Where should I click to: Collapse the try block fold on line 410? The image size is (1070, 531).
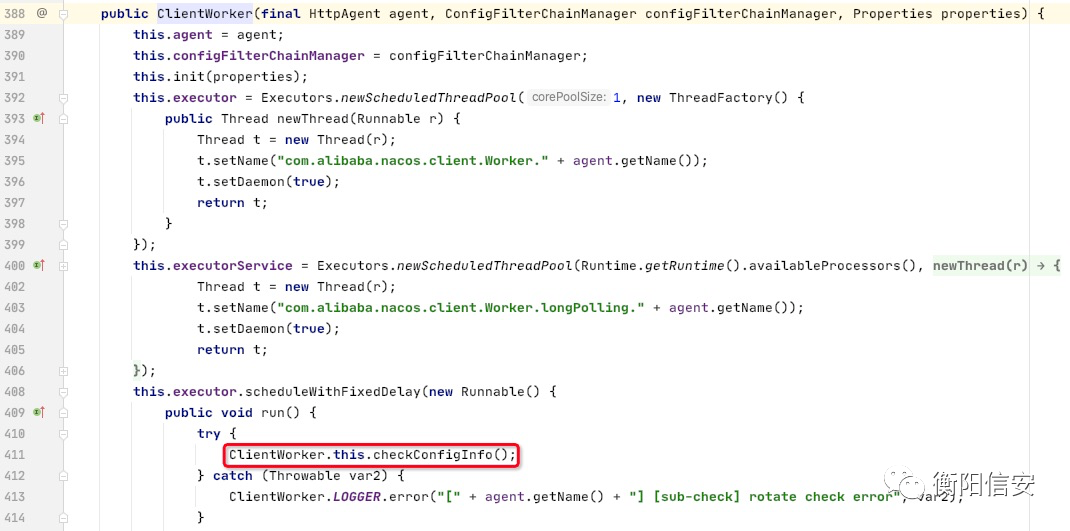[x=63, y=433]
